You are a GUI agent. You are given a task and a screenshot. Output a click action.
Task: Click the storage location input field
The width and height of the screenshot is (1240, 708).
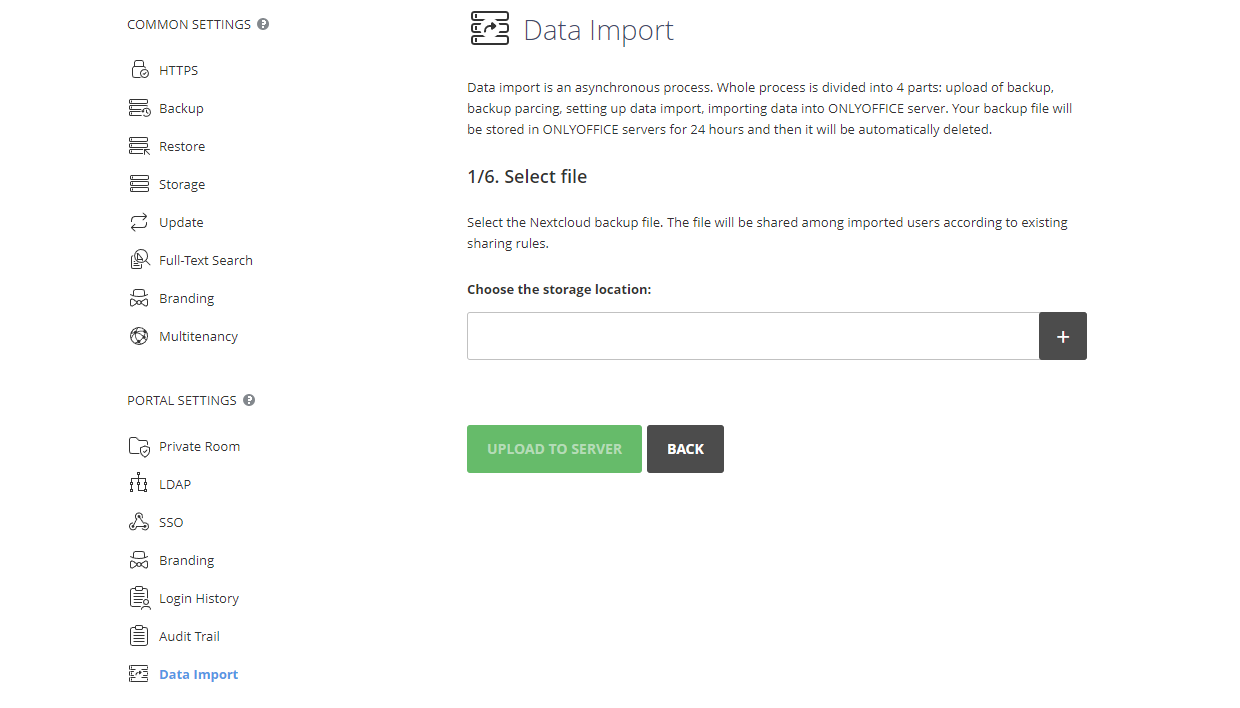pyautogui.click(x=753, y=336)
